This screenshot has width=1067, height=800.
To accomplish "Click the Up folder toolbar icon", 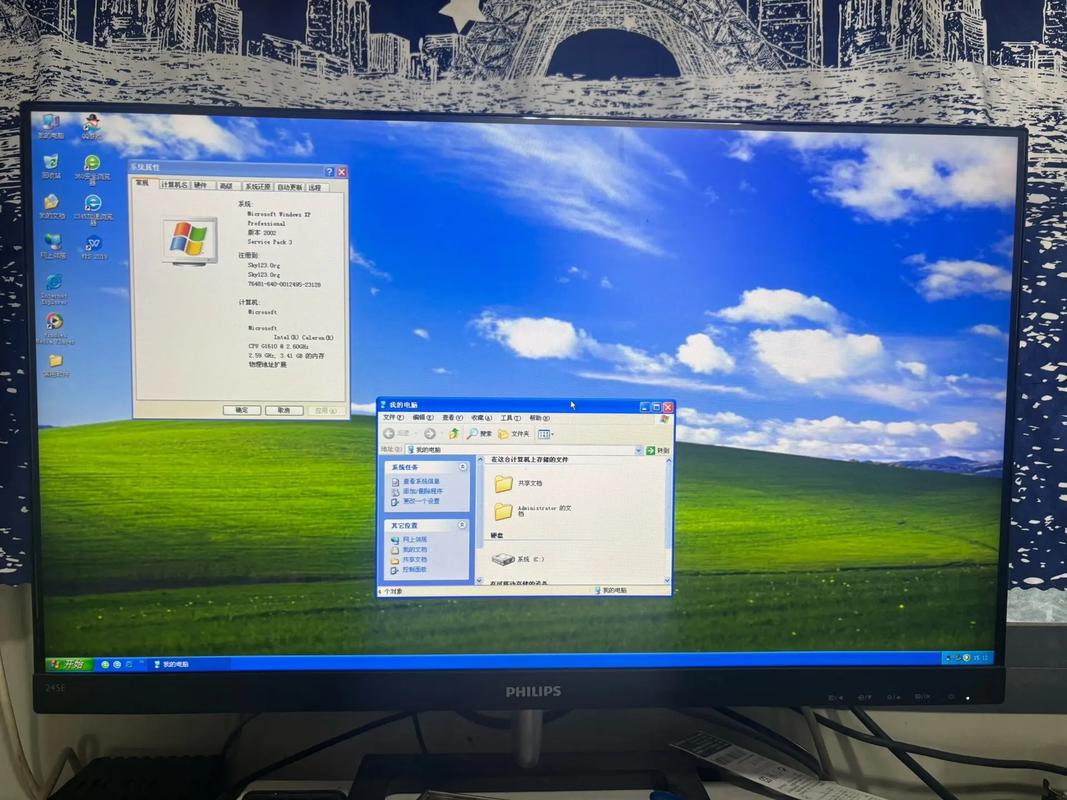I will tap(454, 433).
